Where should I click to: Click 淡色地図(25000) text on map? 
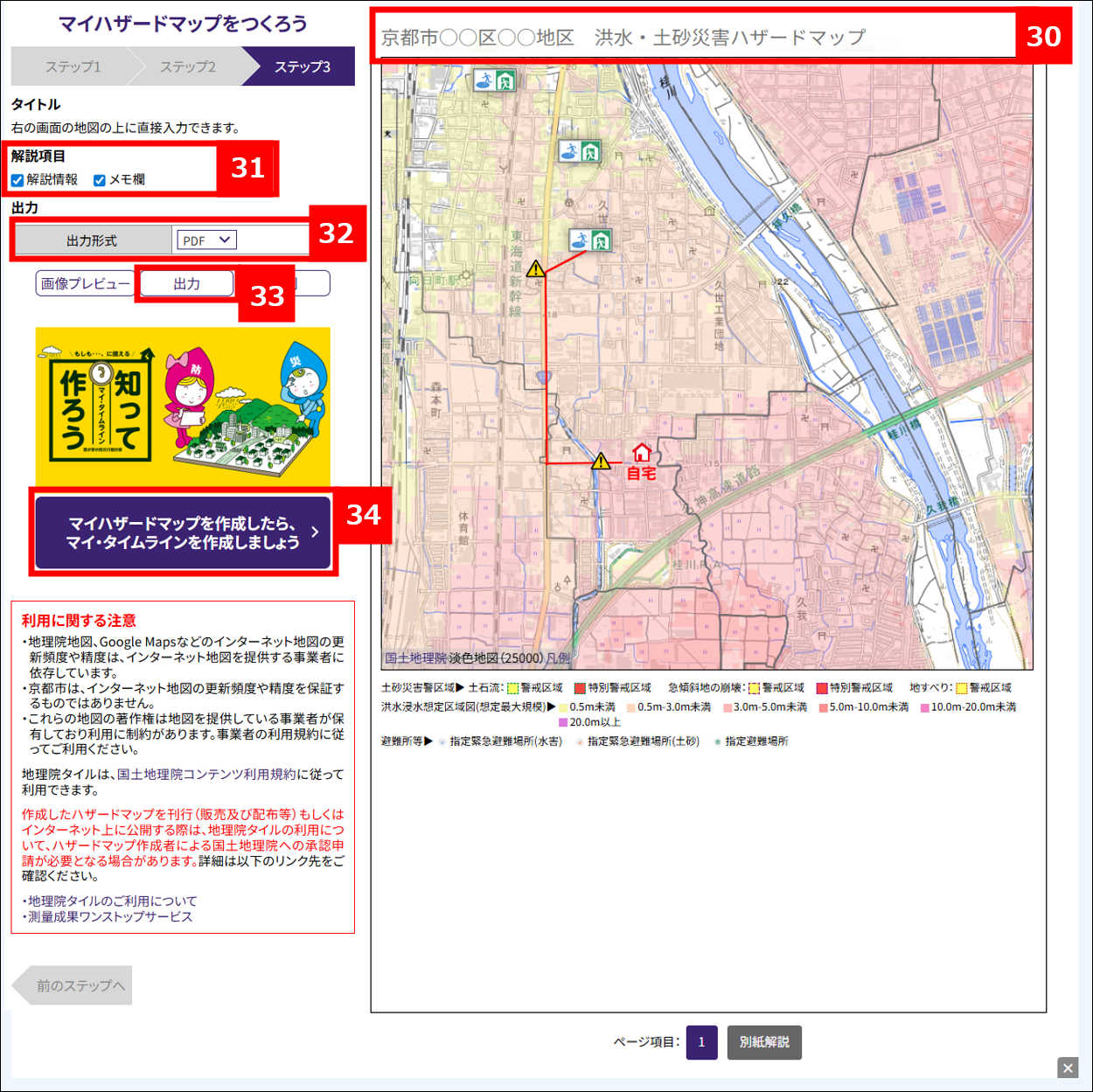tap(496, 657)
